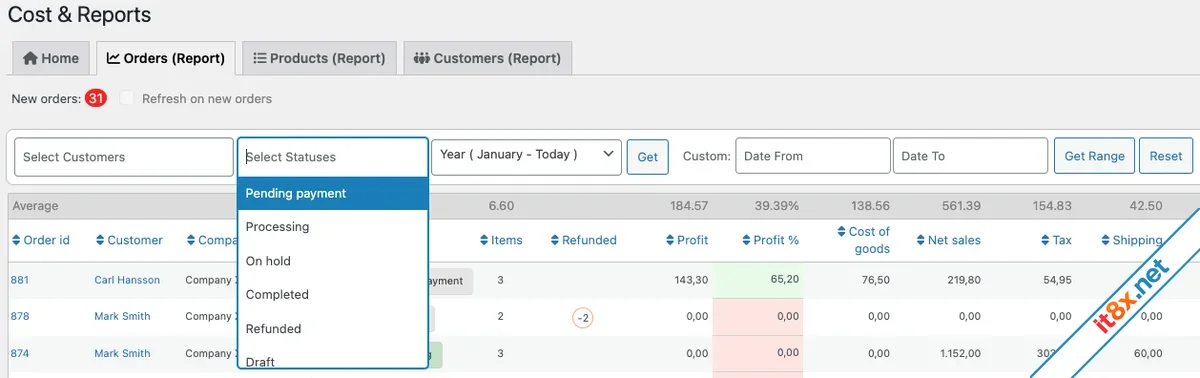Choose Completed status option
The image size is (1200, 378).
click(333, 295)
